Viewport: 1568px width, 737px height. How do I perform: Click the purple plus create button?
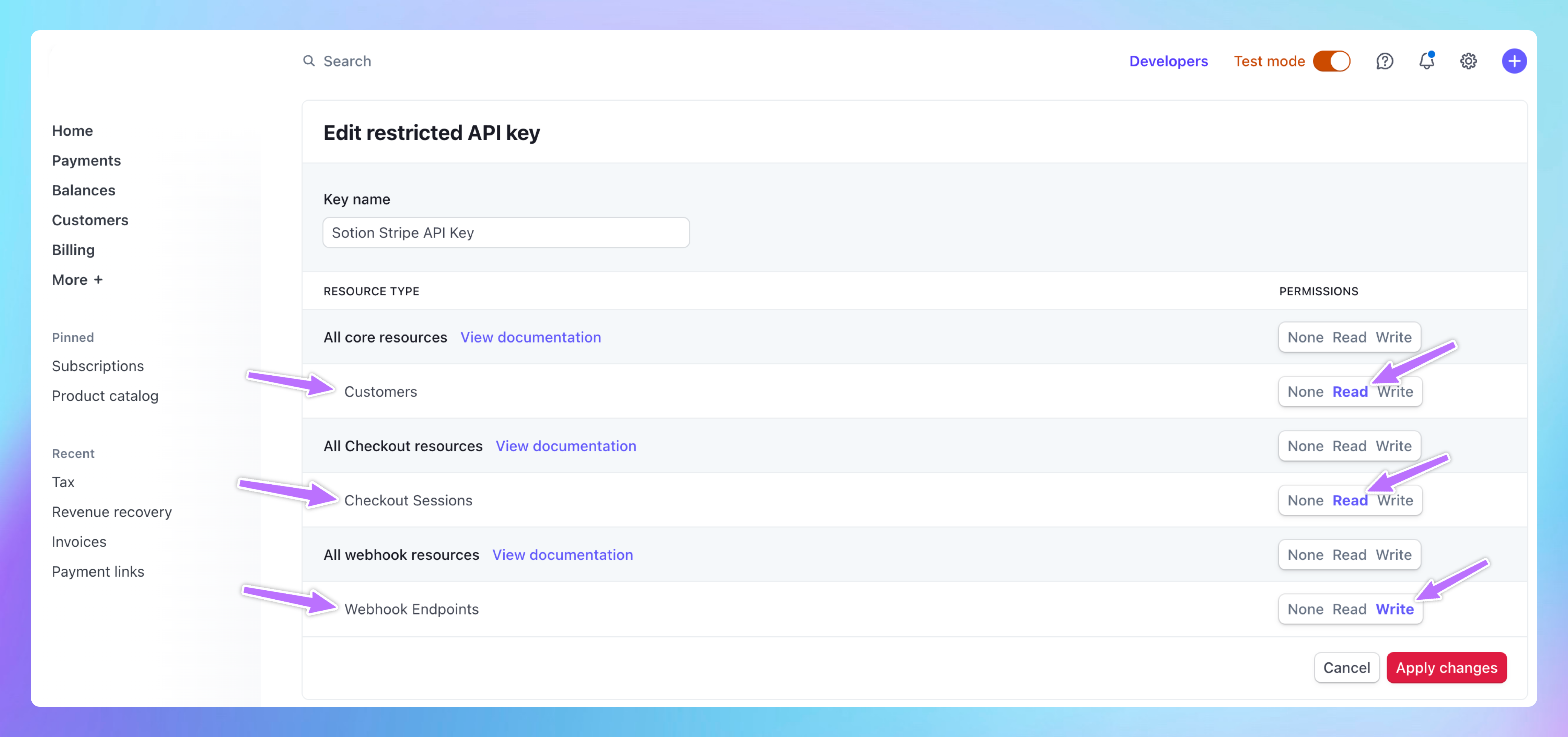point(1514,61)
